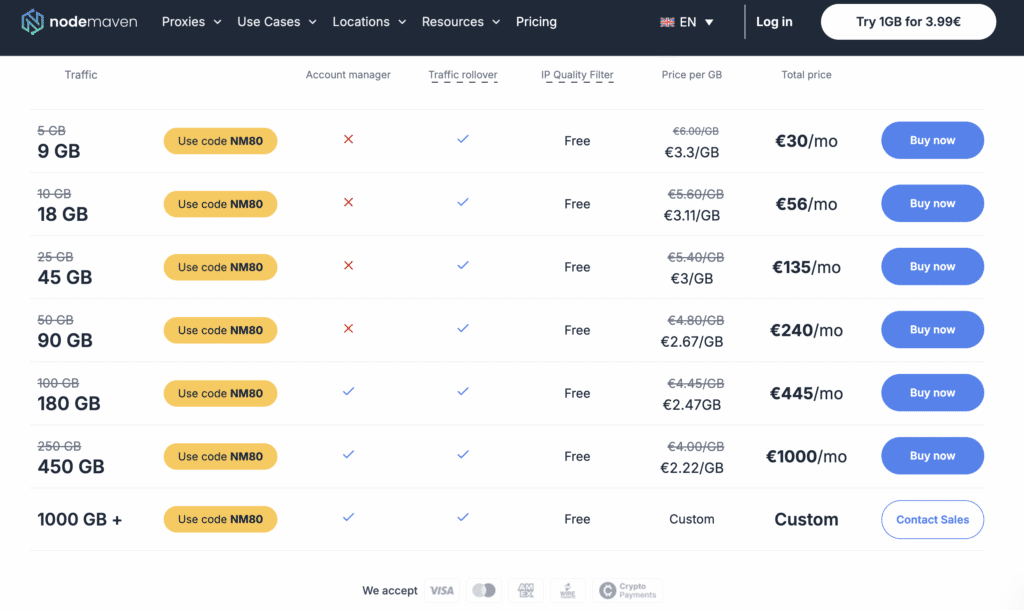Image resolution: width=1024 pixels, height=610 pixels.
Task: Click the NM80 code badge for 90 GB
Action: tap(220, 330)
